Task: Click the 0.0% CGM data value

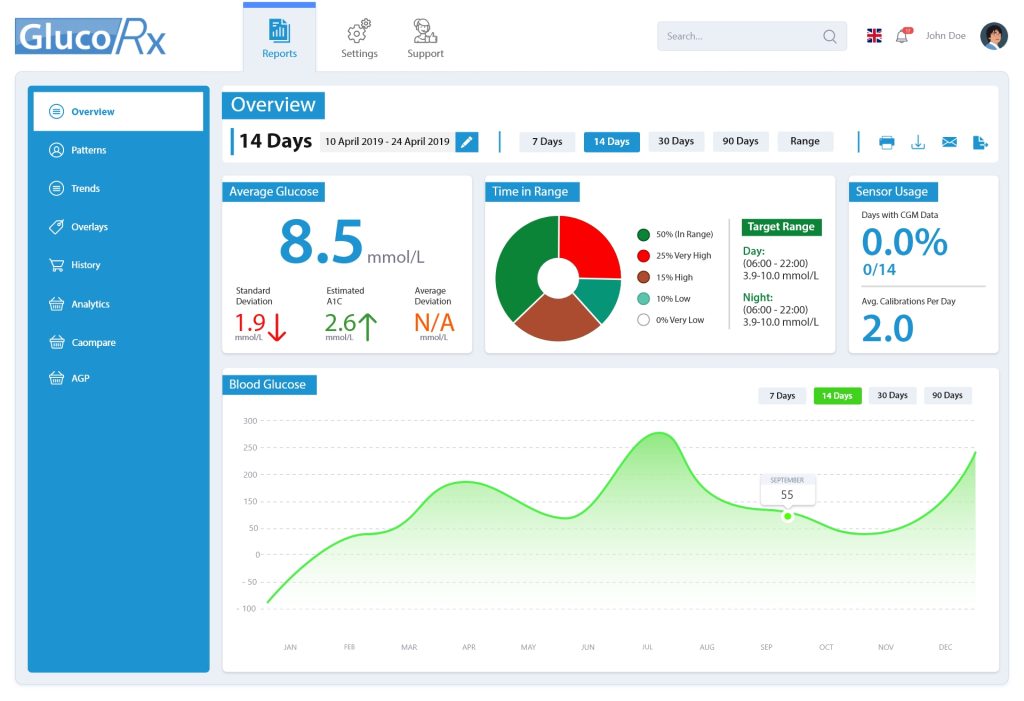Action: [x=904, y=242]
